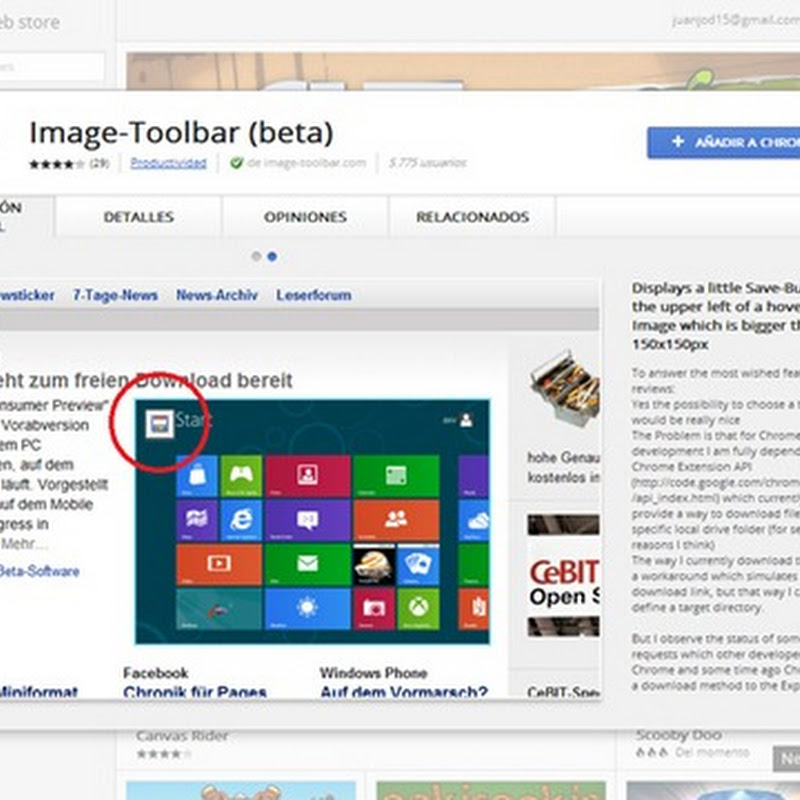Click the Windows 8 Start screen image

tap(312, 521)
